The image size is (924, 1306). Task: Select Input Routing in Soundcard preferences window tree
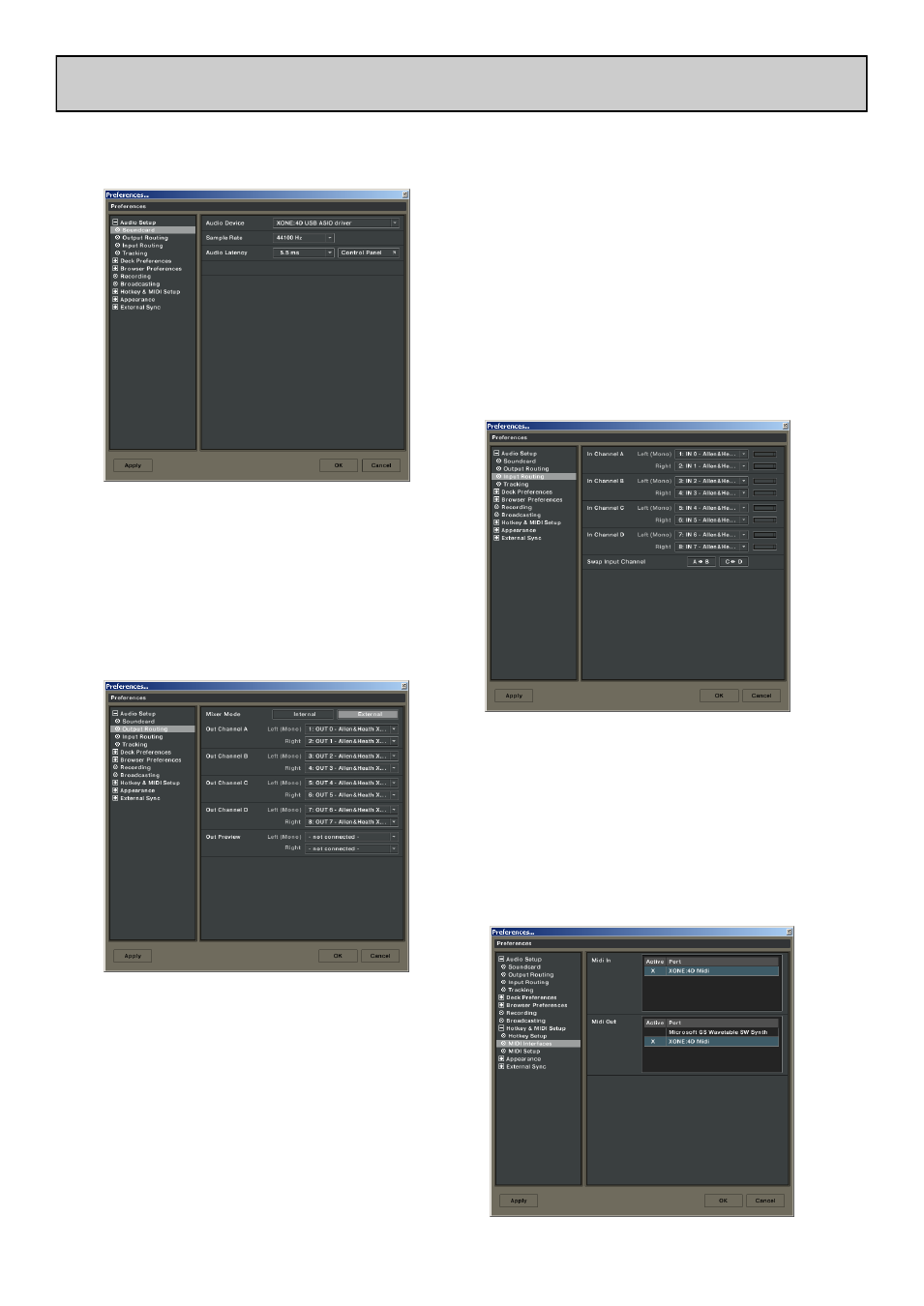click(x=142, y=246)
